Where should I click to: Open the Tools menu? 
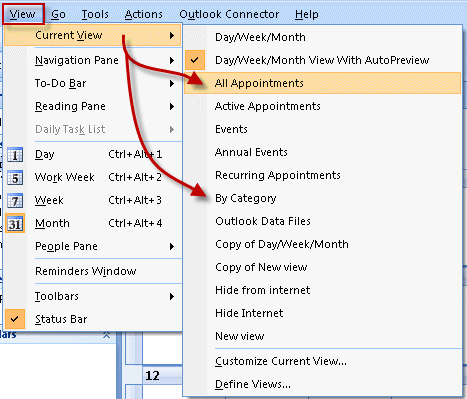point(95,14)
